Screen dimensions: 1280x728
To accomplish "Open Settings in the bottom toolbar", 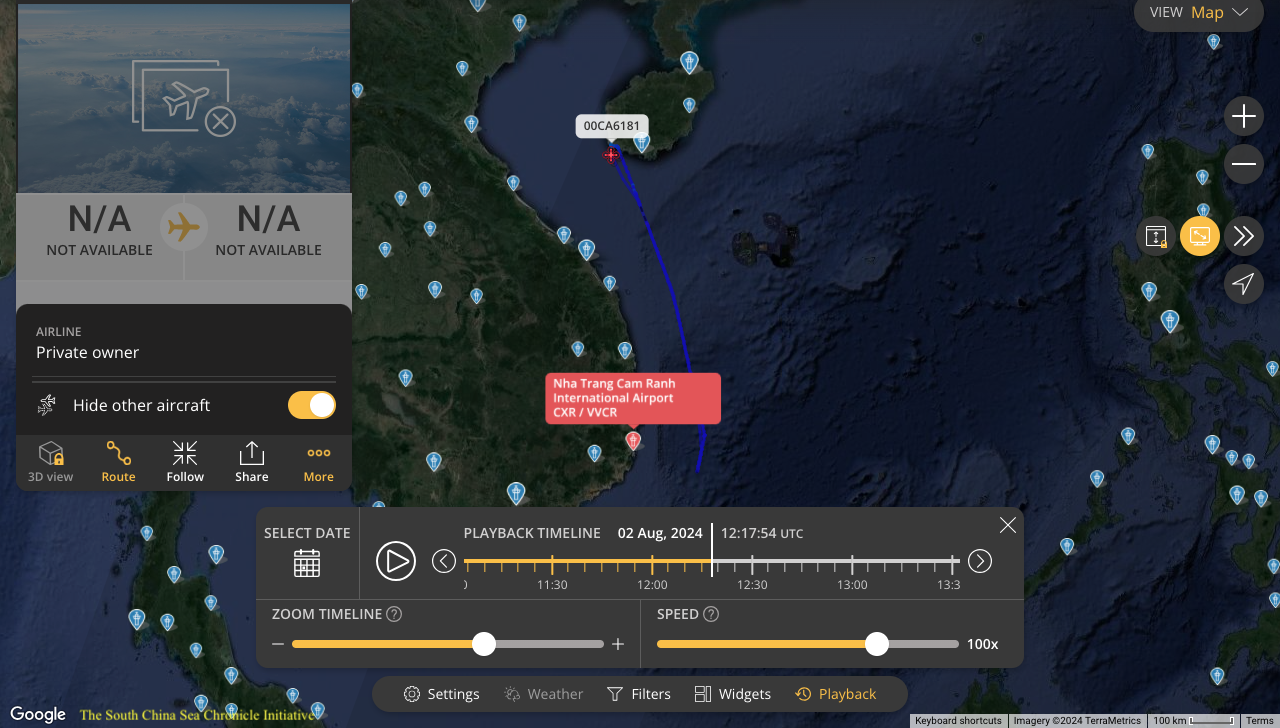I will click(442, 694).
